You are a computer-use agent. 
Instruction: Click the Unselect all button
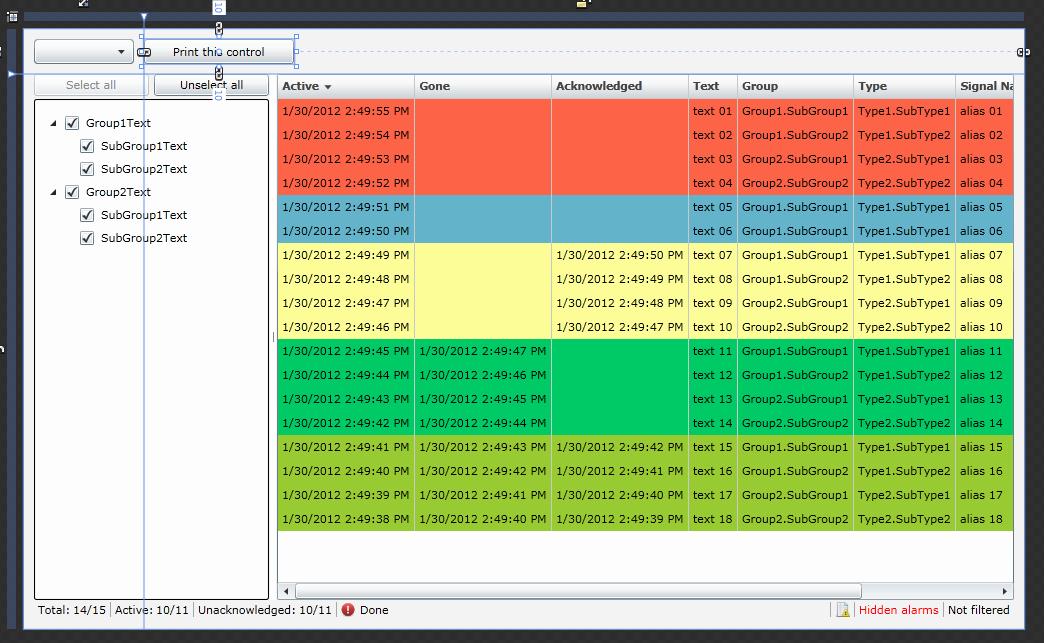[211, 85]
